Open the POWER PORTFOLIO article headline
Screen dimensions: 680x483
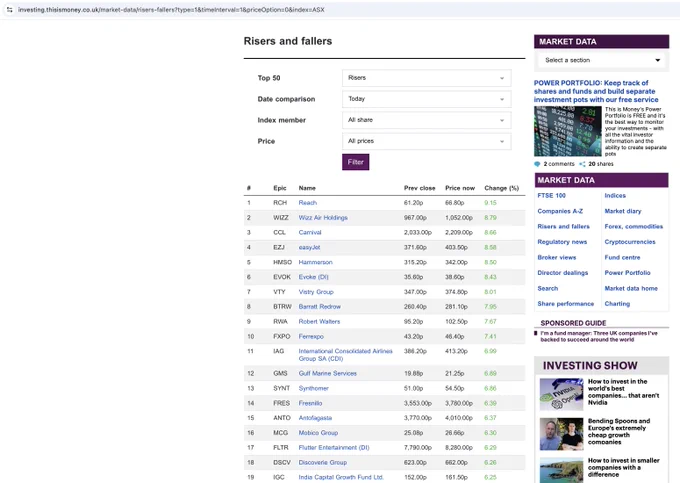pos(596,91)
